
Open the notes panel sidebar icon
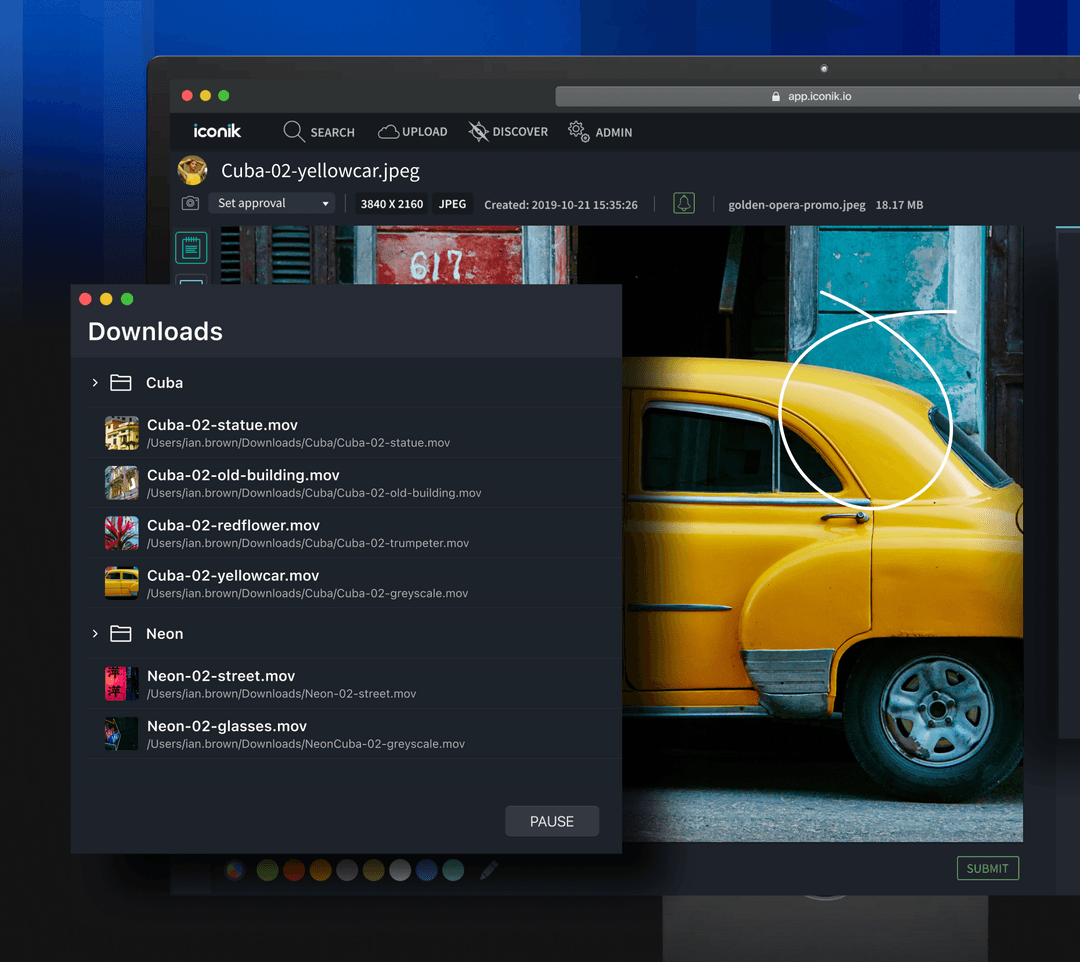tap(191, 247)
